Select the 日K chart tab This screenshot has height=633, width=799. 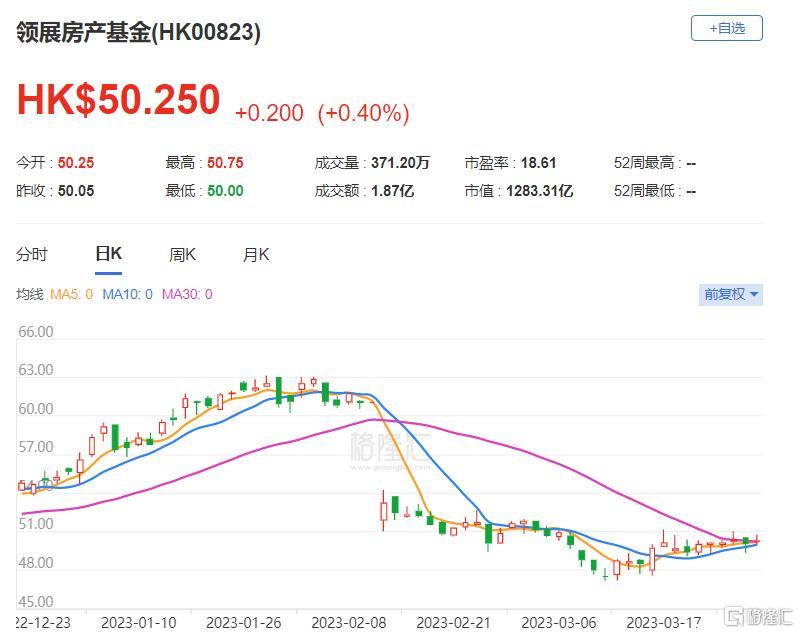[x=109, y=253]
